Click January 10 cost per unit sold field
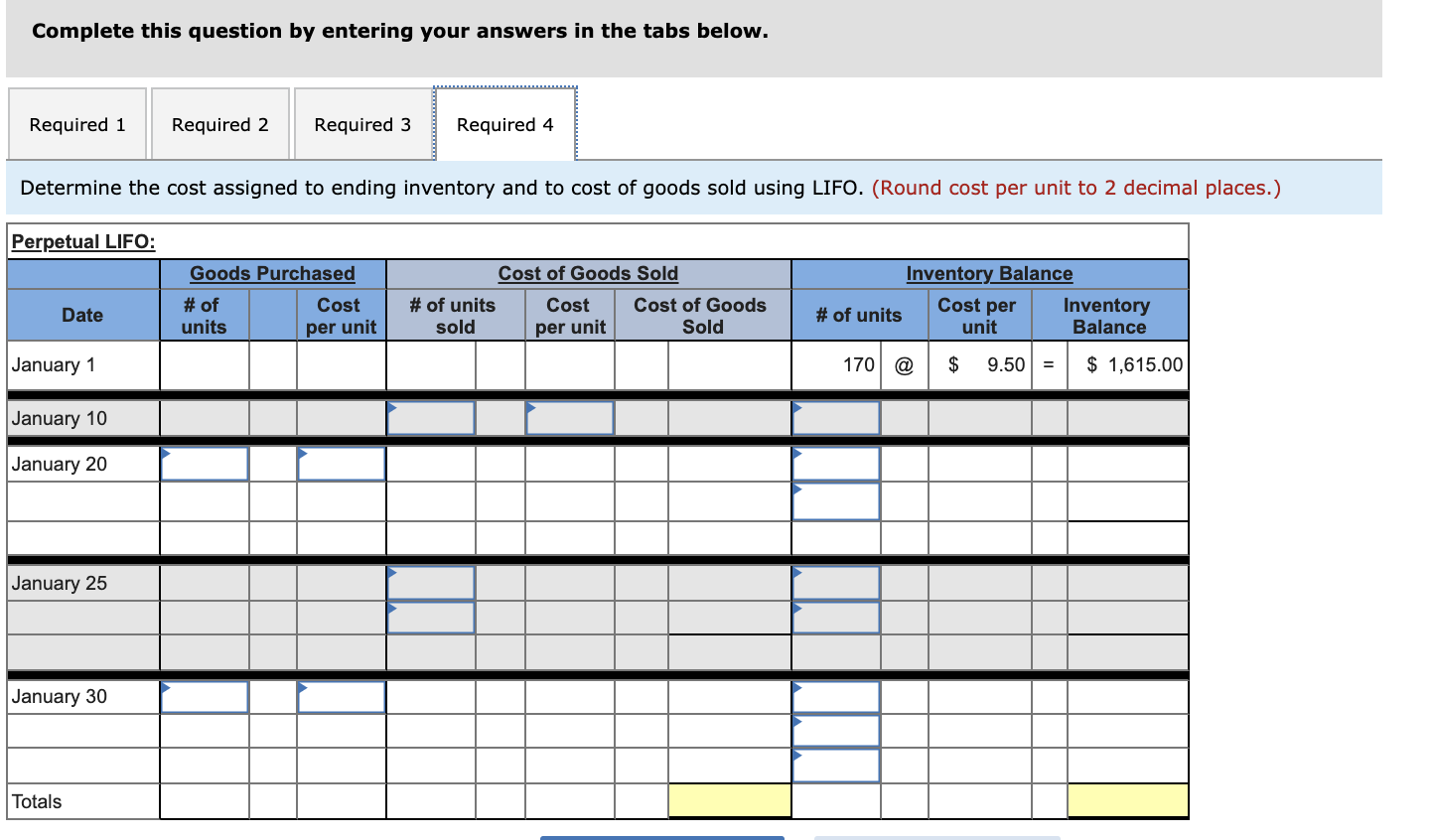 coord(570,418)
